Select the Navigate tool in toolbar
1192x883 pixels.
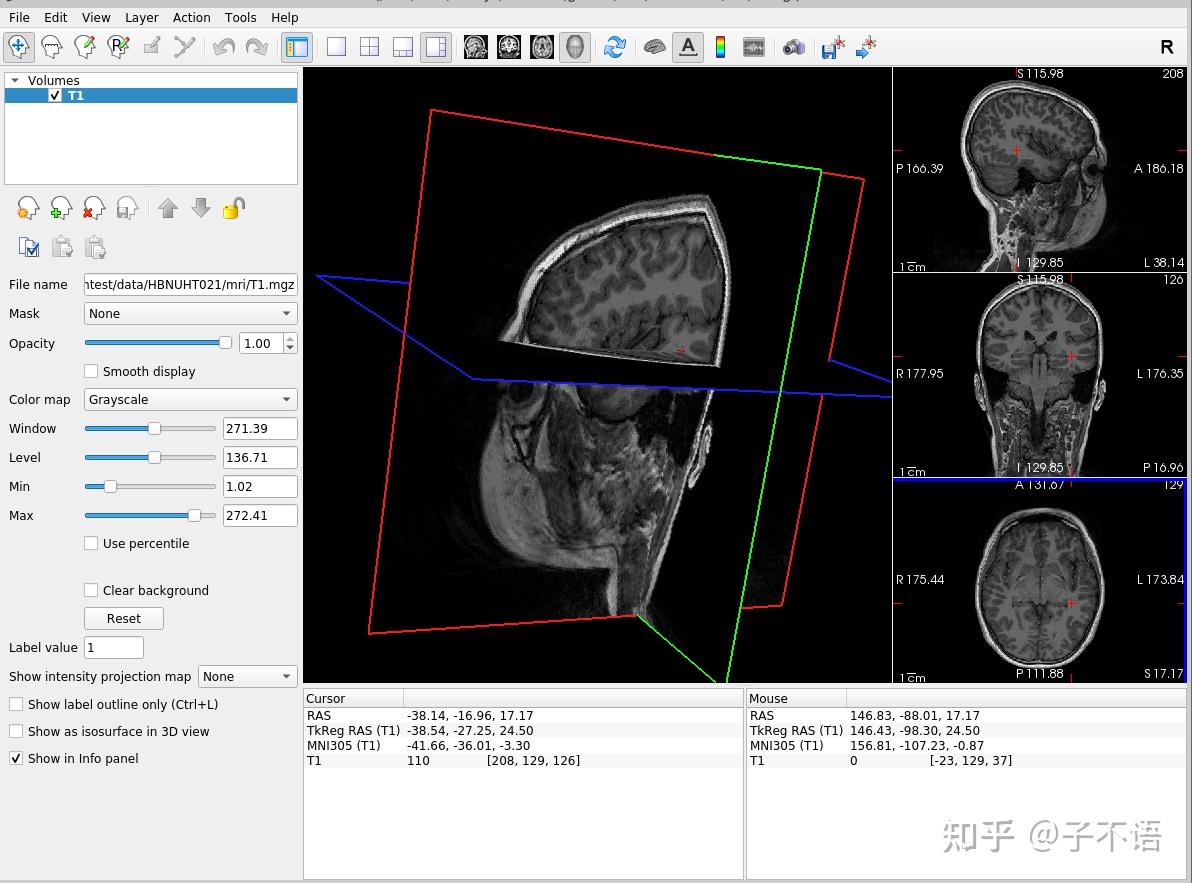pos(19,47)
